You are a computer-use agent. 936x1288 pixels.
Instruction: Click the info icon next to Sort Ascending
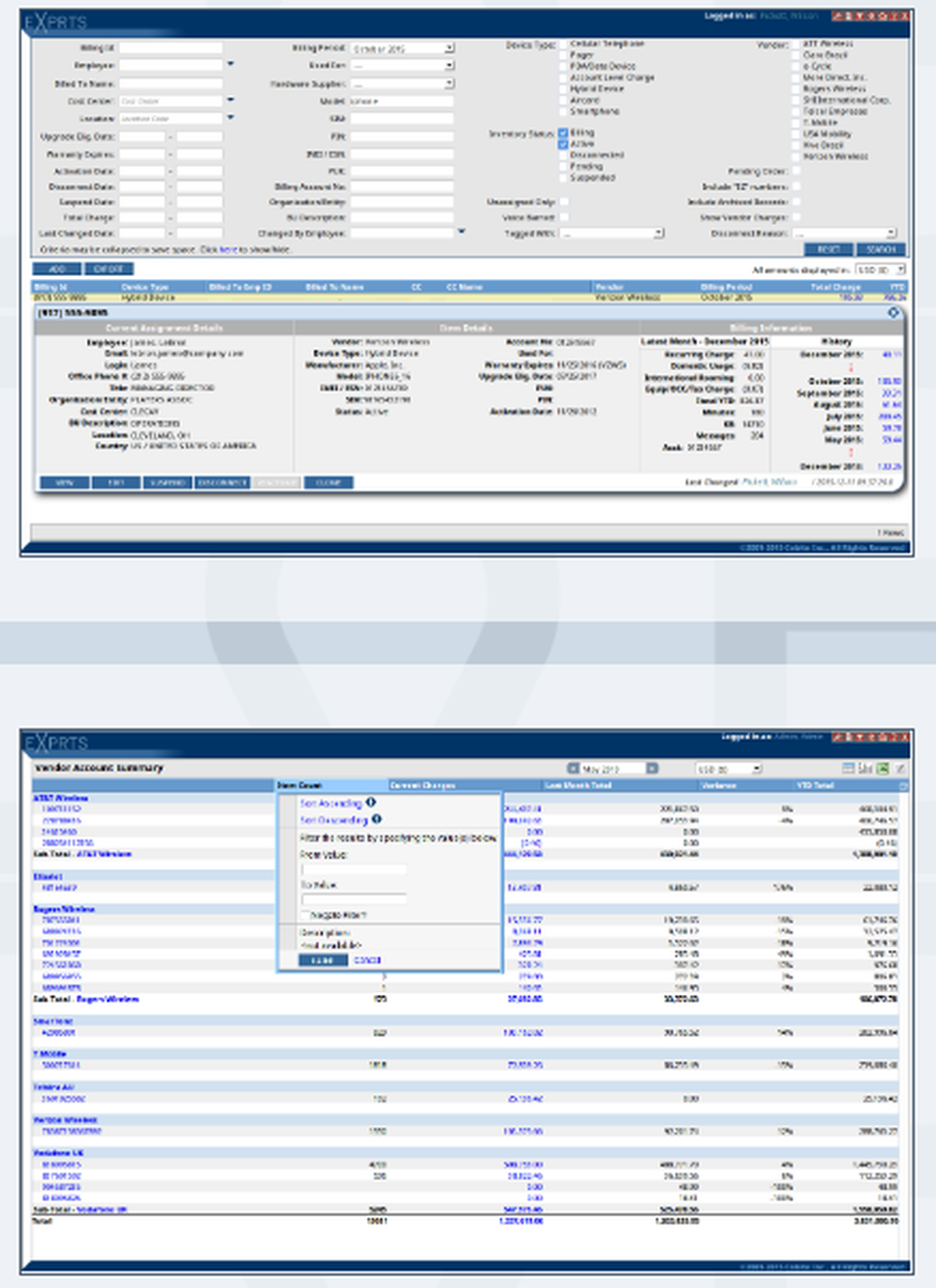coord(371,802)
